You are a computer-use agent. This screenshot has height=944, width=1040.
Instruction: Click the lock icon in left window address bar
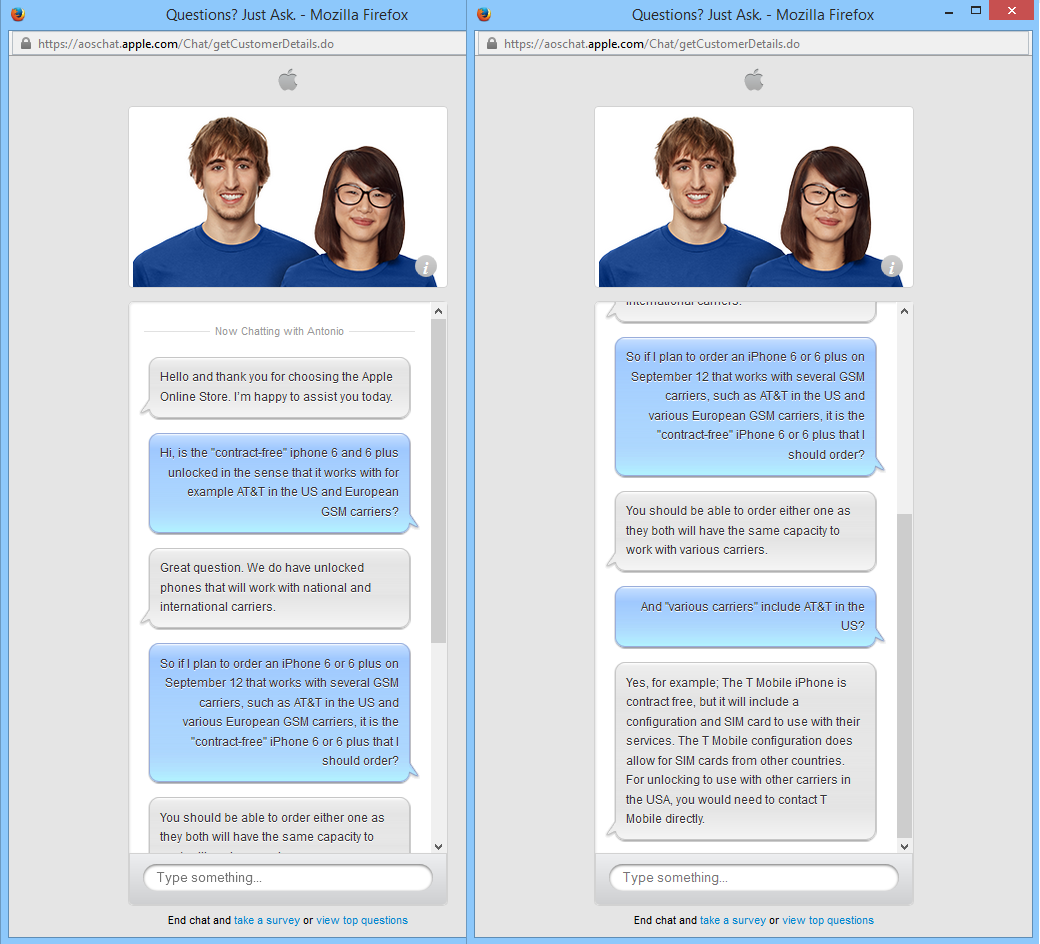26,44
